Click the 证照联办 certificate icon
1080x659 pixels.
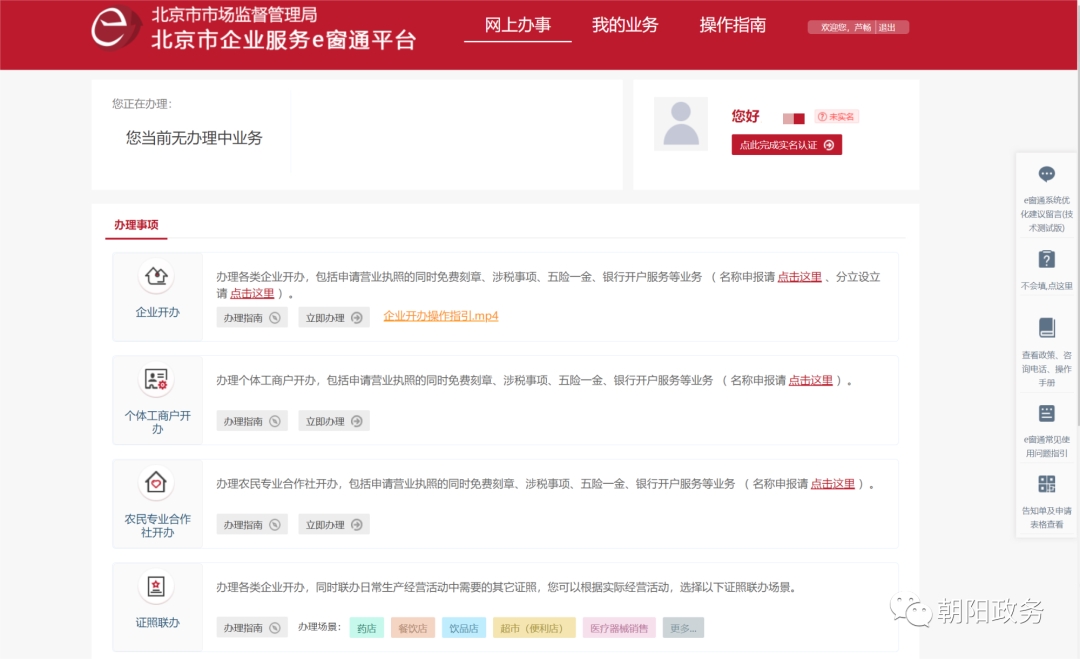157,587
